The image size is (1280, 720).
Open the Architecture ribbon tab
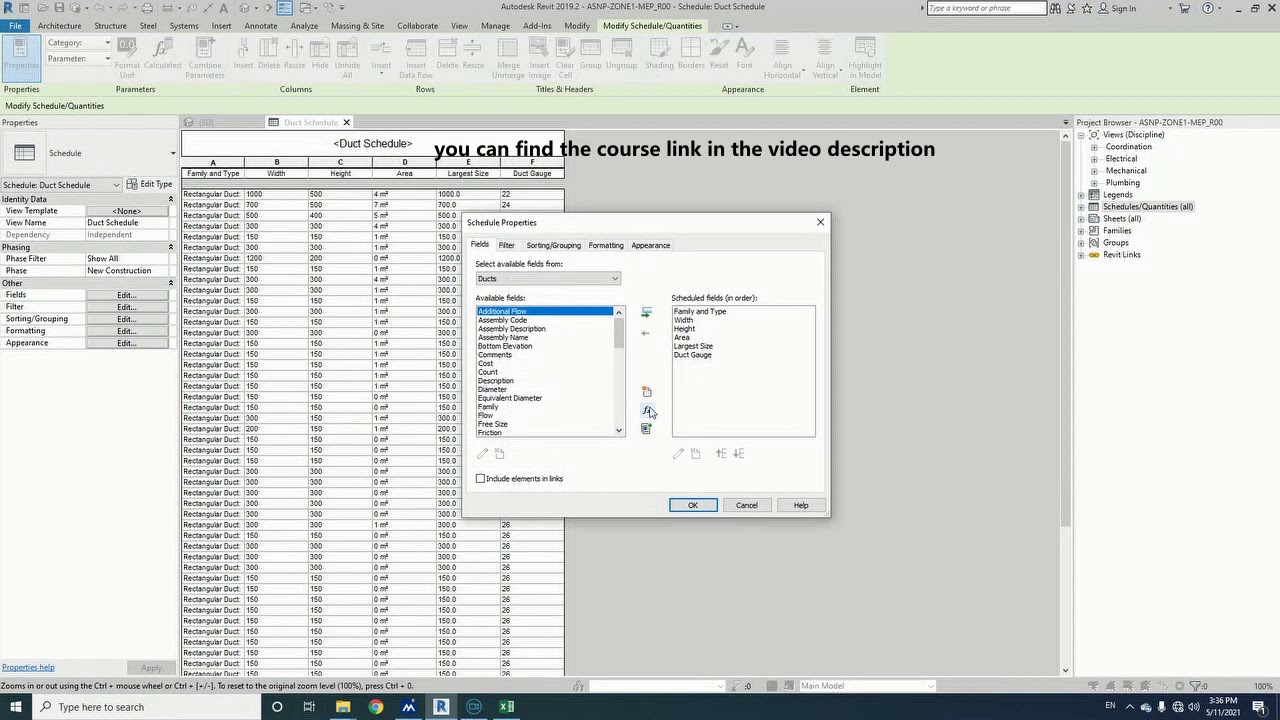tap(59, 26)
